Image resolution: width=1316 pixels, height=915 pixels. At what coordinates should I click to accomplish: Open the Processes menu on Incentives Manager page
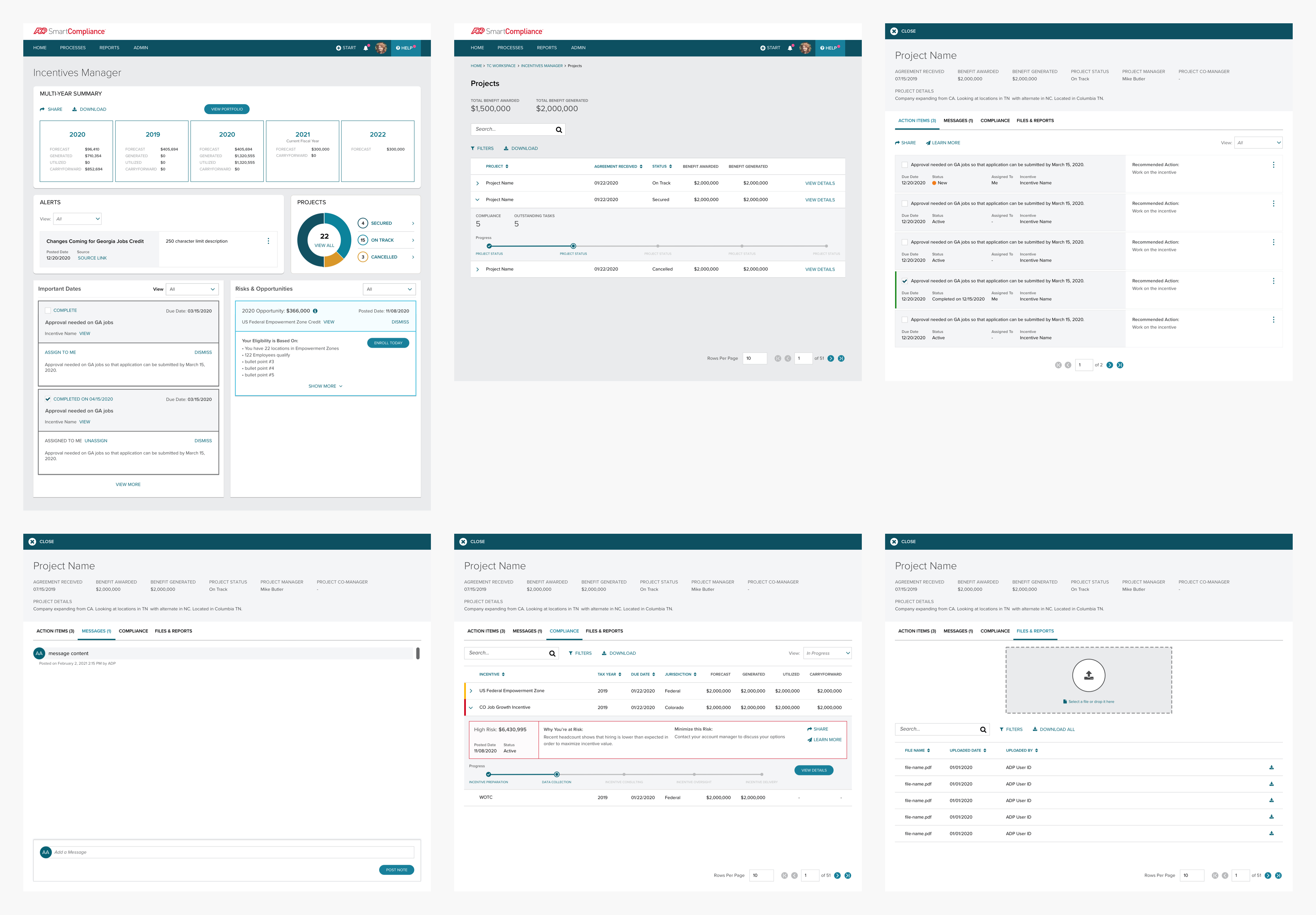(73, 48)
